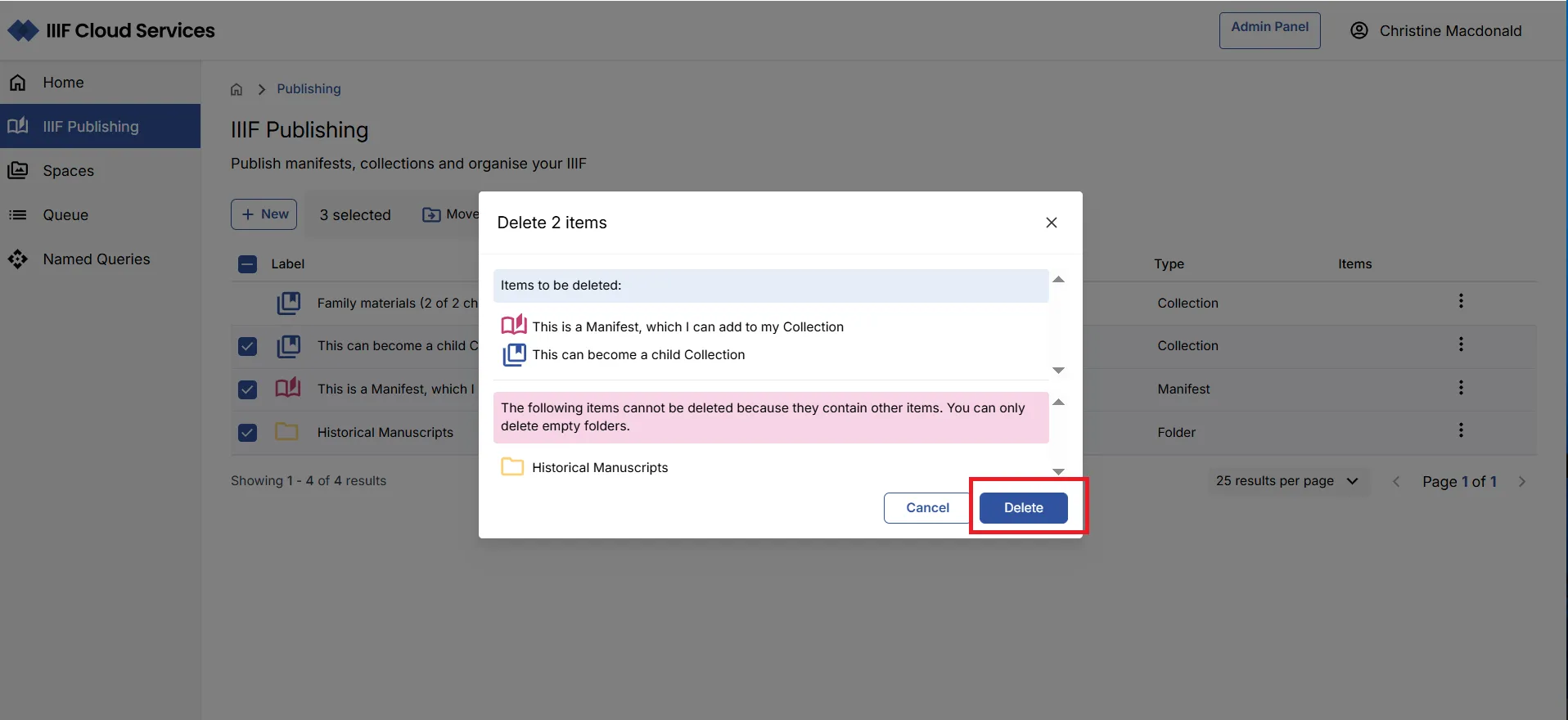Click the Historical Manuscripts folder icon in table
Screen dimensions: 1568x720
tap(286, 431)
